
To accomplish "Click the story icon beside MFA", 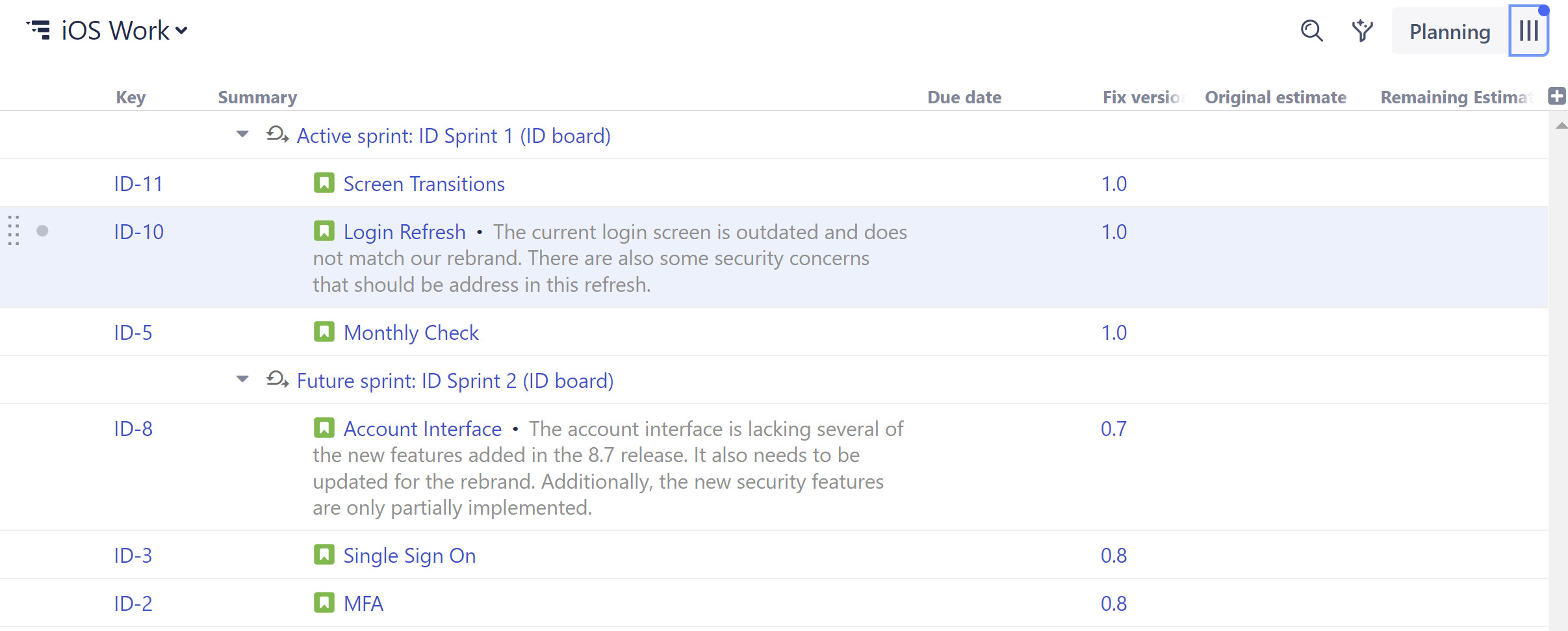I will 324,603.
